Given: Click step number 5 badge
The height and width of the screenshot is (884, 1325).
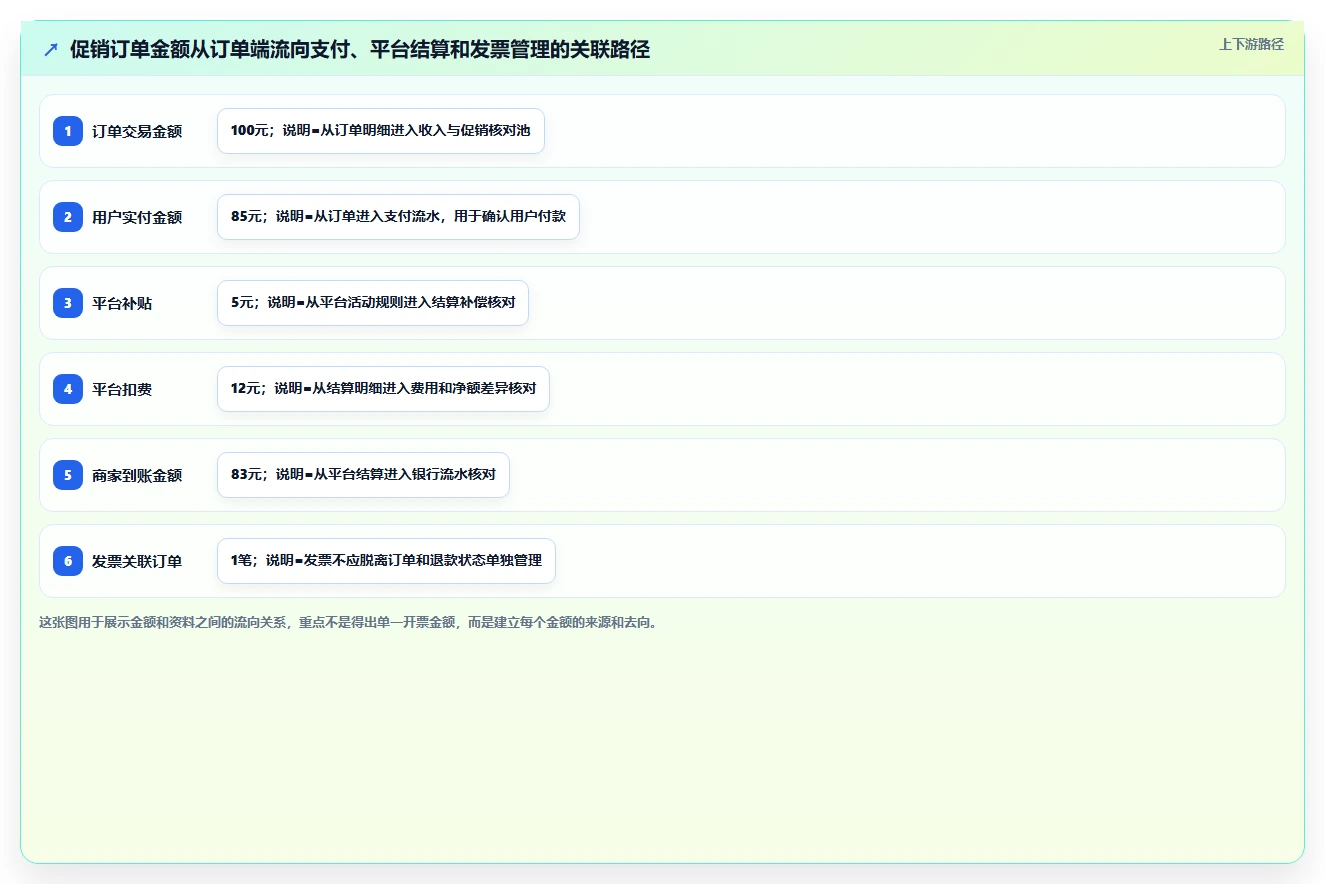Looking at the screenshot, I should [68, 475].
